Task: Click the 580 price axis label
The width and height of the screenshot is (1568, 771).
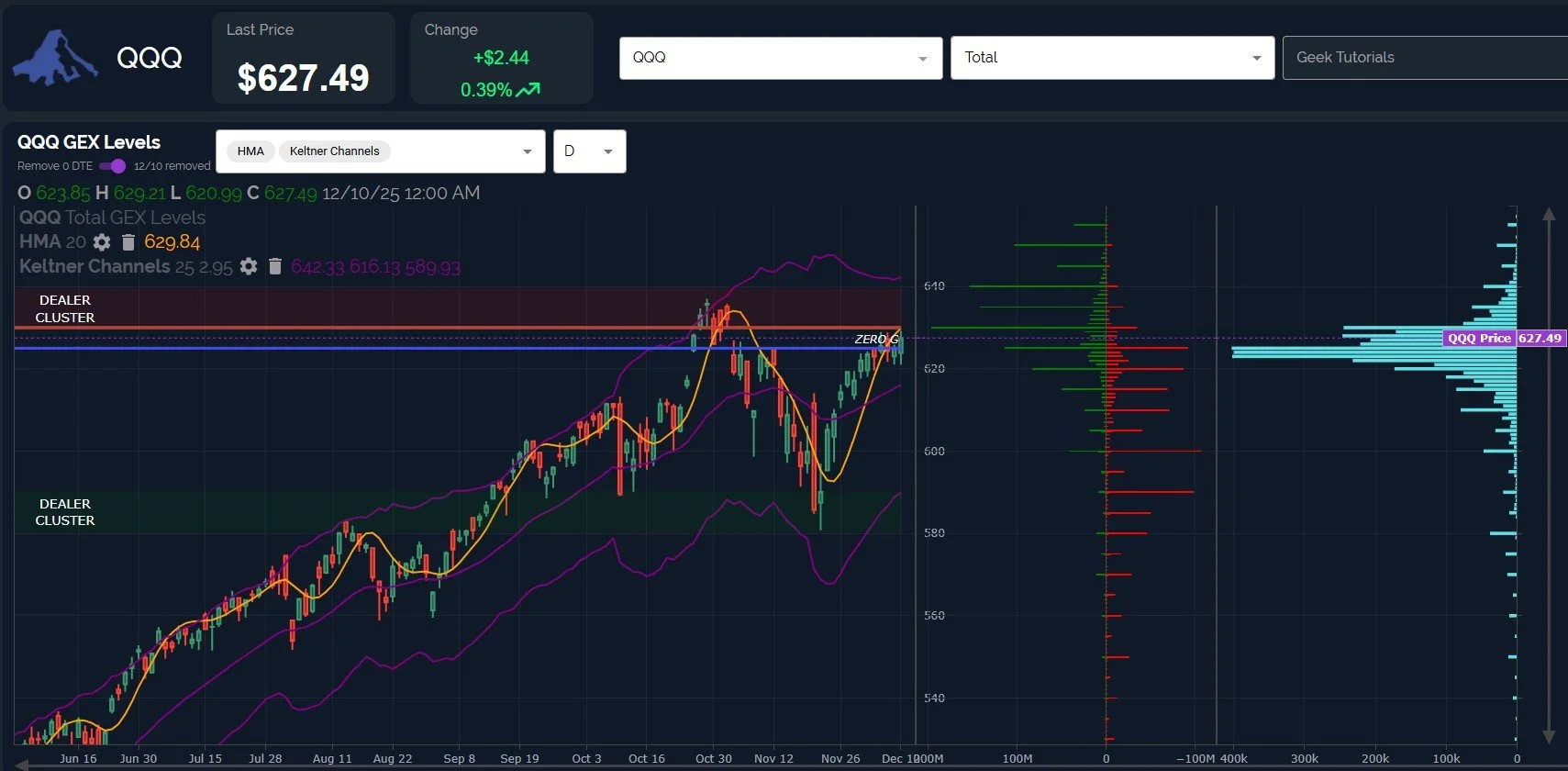Action: 934,532
